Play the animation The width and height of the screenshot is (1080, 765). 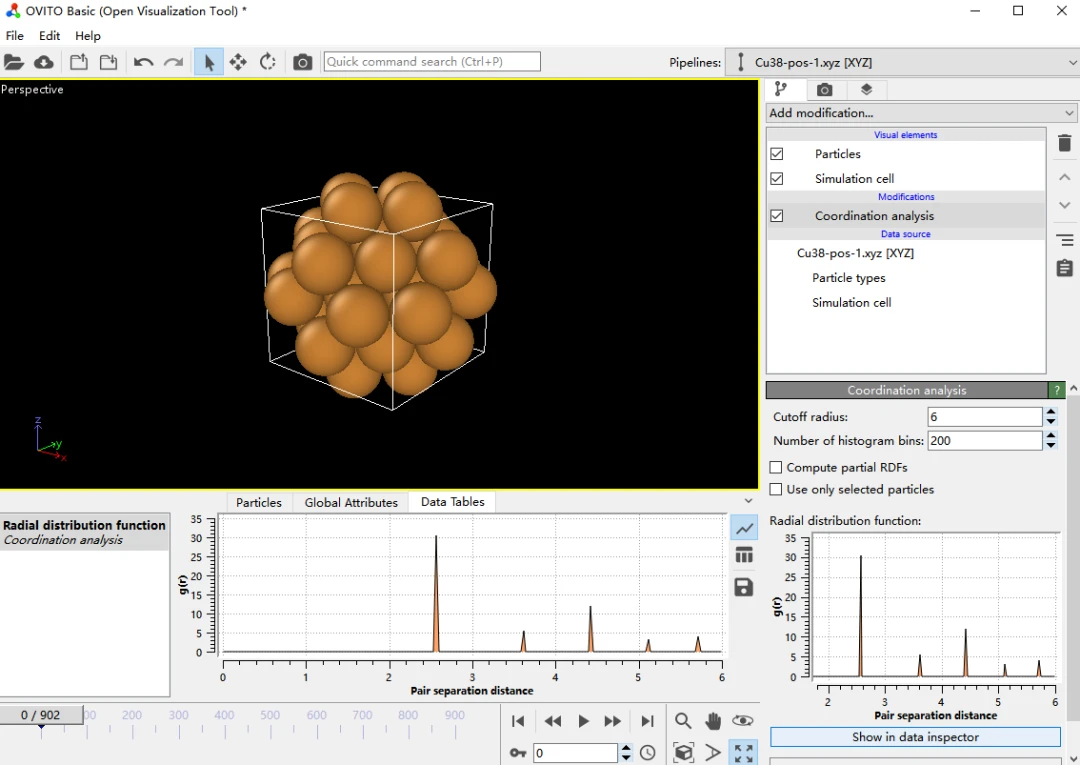(583, 721)
